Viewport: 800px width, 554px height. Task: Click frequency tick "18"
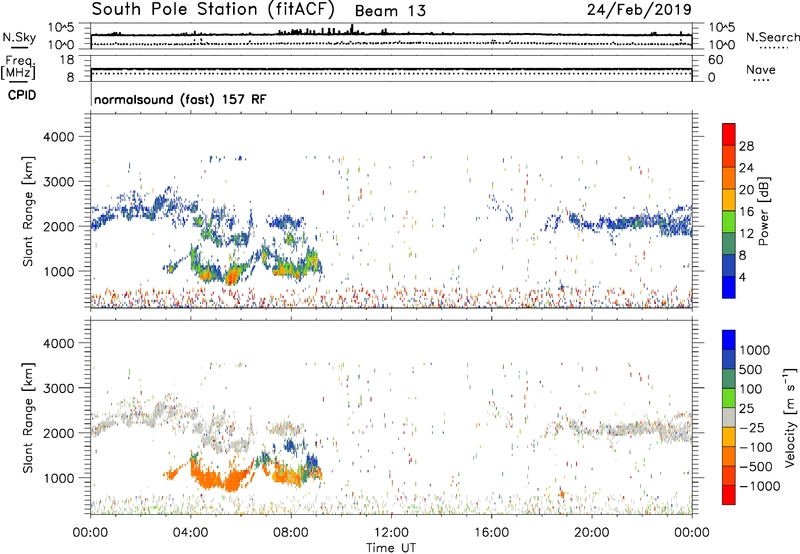67,60
